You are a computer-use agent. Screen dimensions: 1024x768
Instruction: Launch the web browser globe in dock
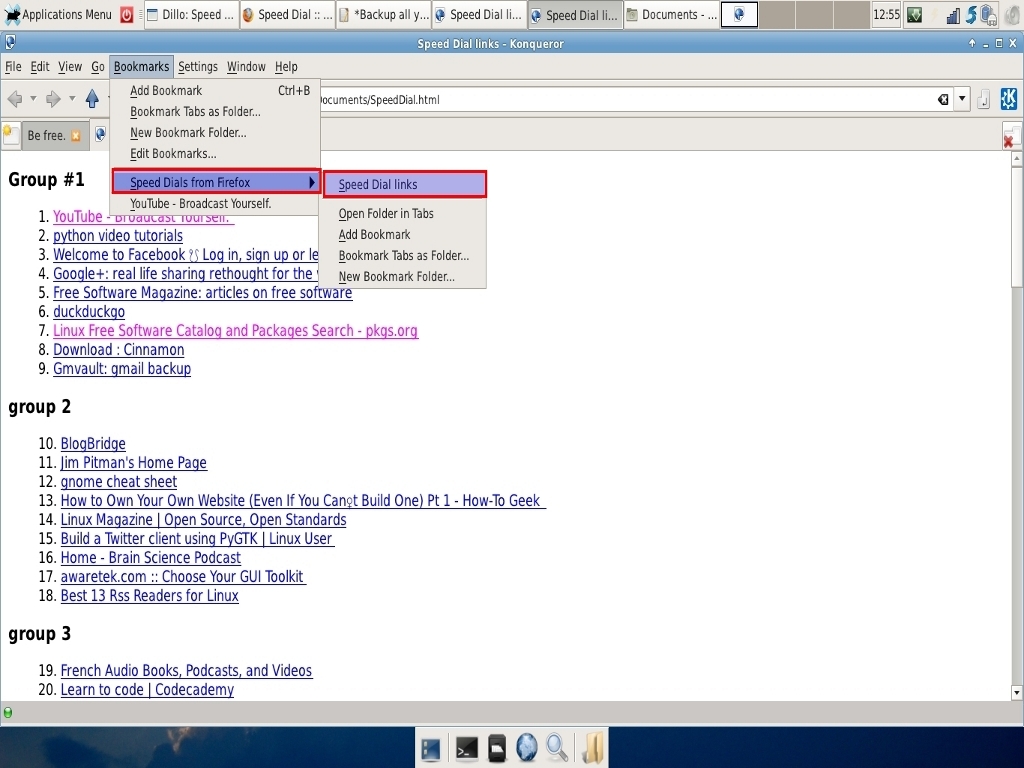point(526,748)
